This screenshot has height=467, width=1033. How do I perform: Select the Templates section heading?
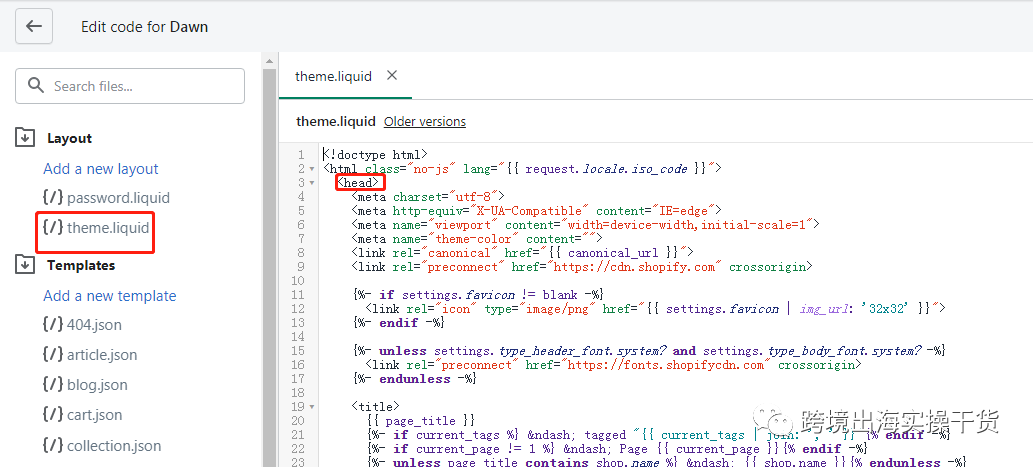tap(81, 265)
